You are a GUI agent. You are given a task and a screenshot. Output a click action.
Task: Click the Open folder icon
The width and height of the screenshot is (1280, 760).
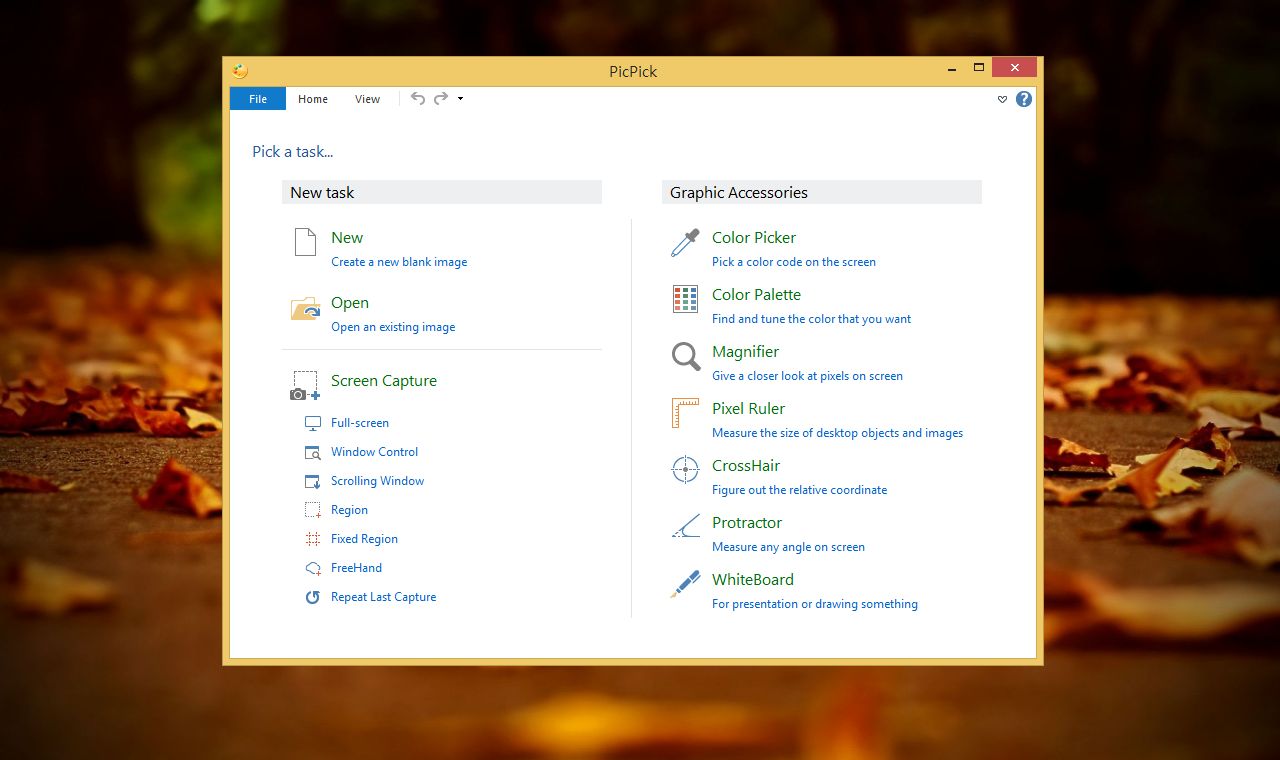pos(305,308)
